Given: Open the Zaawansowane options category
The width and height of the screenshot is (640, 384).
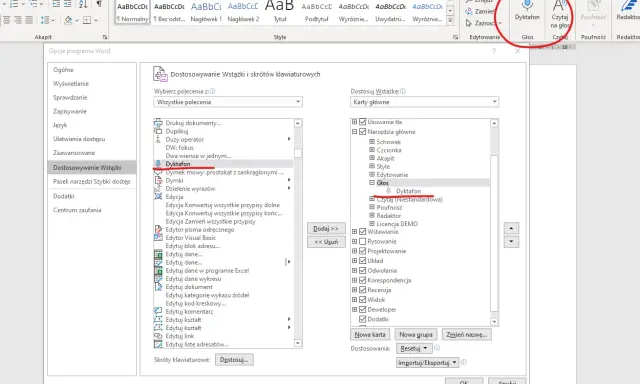Looking at the screenshot, I should 74,153.
